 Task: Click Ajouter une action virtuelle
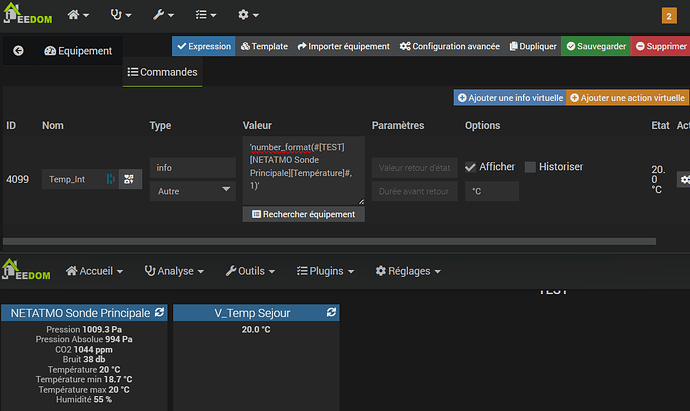point(628,98)
